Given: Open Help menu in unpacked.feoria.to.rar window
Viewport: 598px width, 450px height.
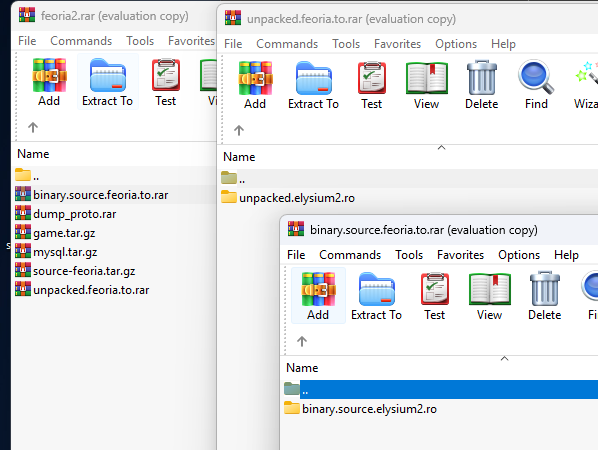Looking at the screenshot, I should click(x=503, y=44).
